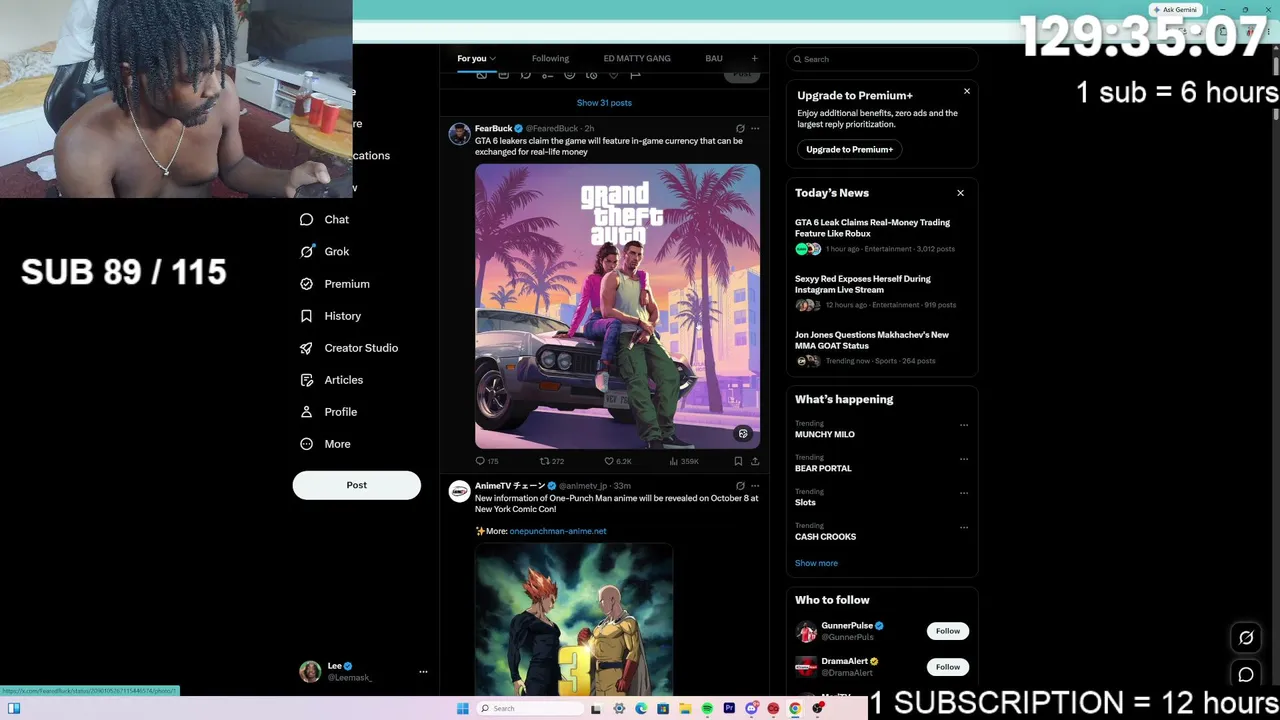Open options for CASH CROOKS trend

point(964,527)
